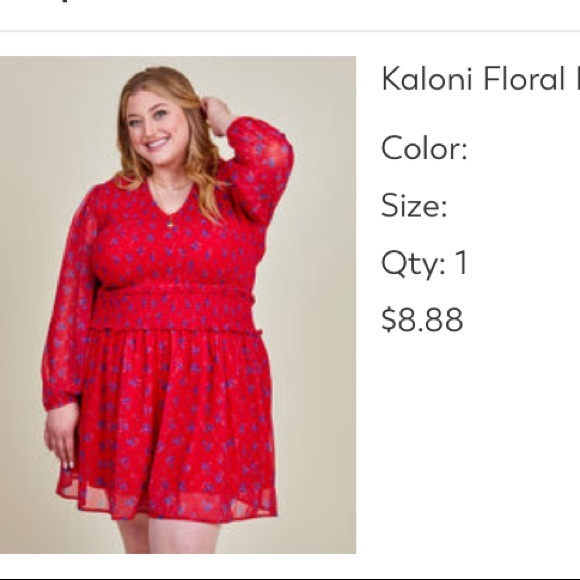Click the Size: label
This screenshot has width=580, height=580.
coord(414,205)
